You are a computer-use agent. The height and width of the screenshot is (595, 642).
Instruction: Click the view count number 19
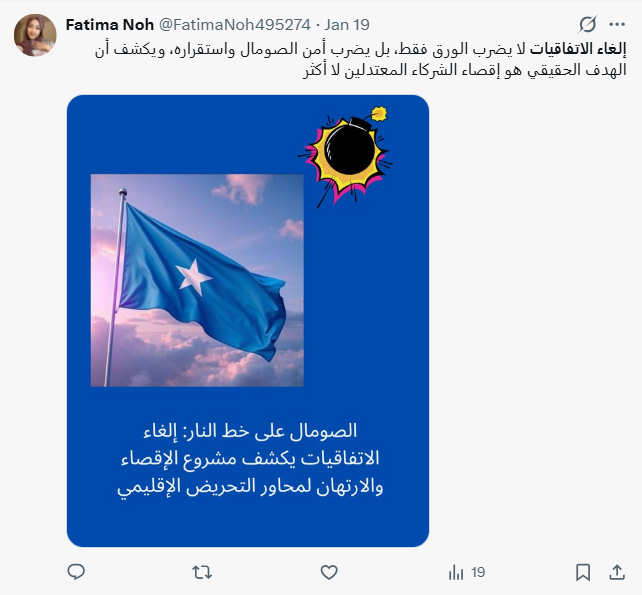[478, 572]
